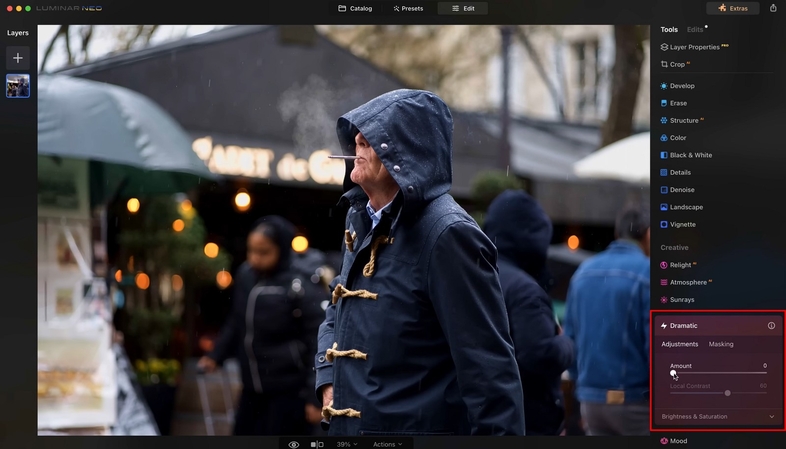This screenshot has height=449, width=786.
Task: Switch to the Presets tab
Action: pos(408,9)
